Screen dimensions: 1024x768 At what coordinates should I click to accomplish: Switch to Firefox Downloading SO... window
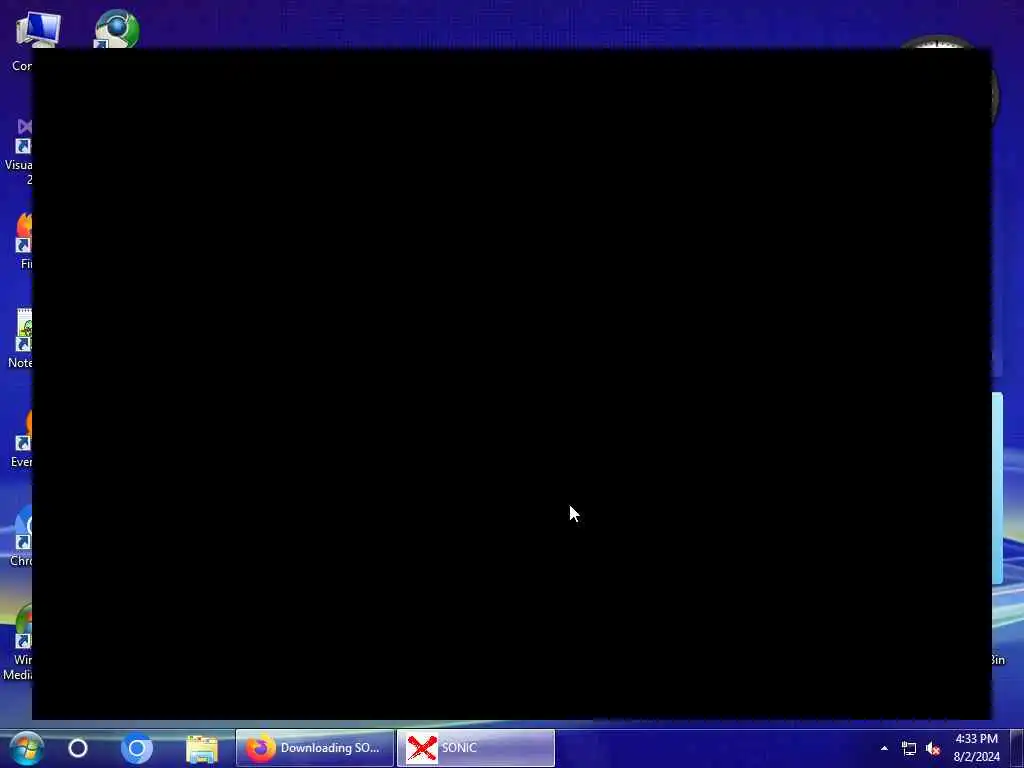[315, 748]
